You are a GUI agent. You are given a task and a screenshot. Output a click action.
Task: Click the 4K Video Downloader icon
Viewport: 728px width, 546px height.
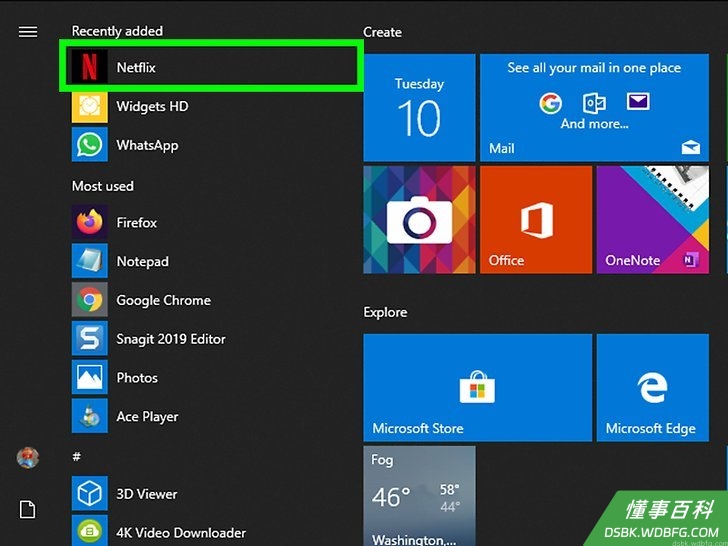90,531
